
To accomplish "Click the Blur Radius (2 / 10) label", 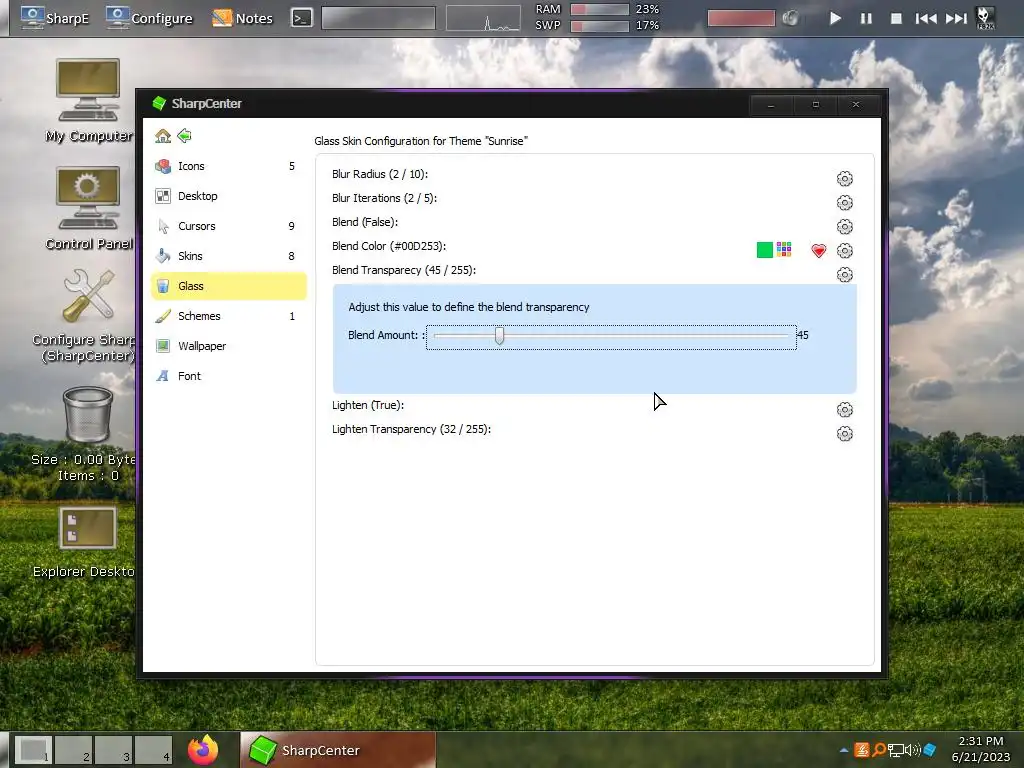I will pyautogui.click(x=380, y=174).
